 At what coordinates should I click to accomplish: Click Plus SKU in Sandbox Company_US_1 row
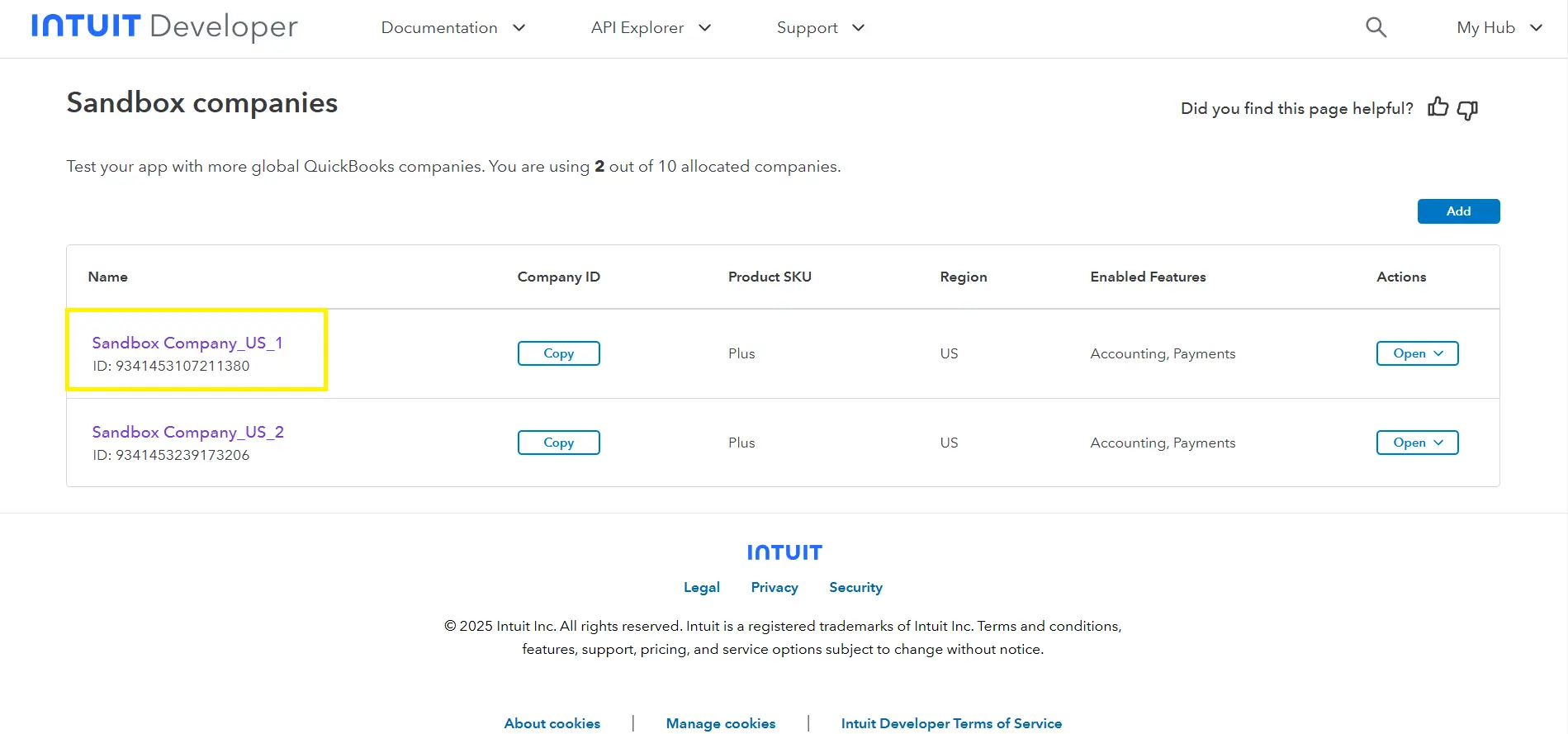tap(741, 353)
